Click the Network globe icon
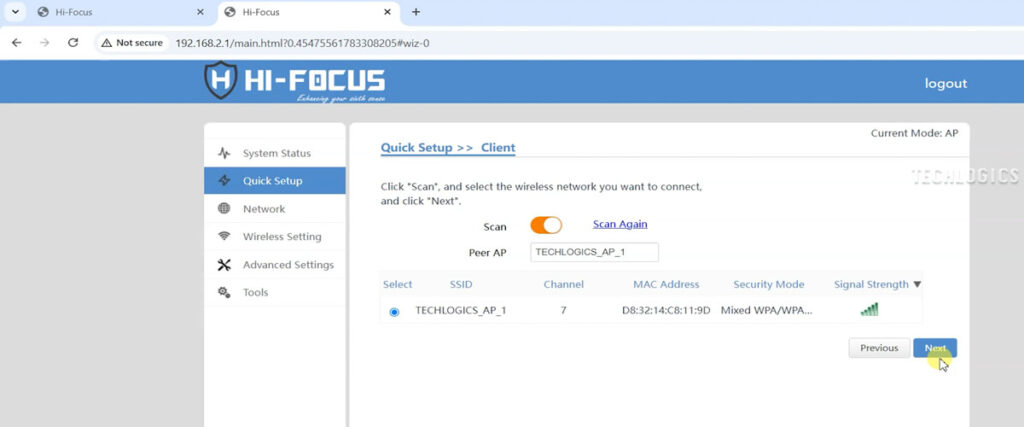 pos(224,209)
